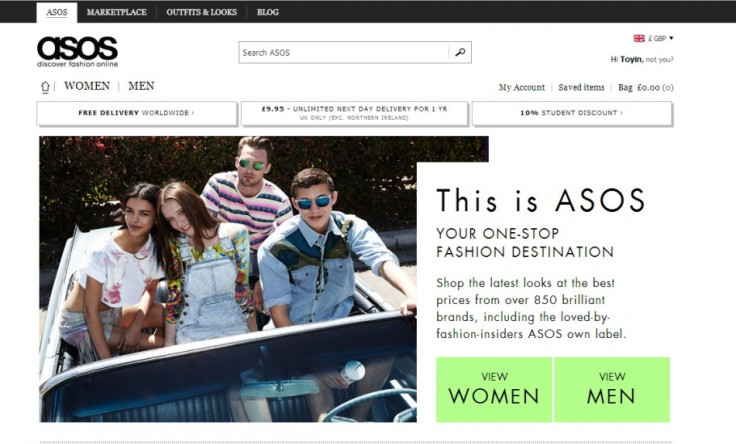Viewport: 736px width, 444px height.
Task: Click the £9.95 unlimited next day delivery banner
Action: (x=354, y=113)
